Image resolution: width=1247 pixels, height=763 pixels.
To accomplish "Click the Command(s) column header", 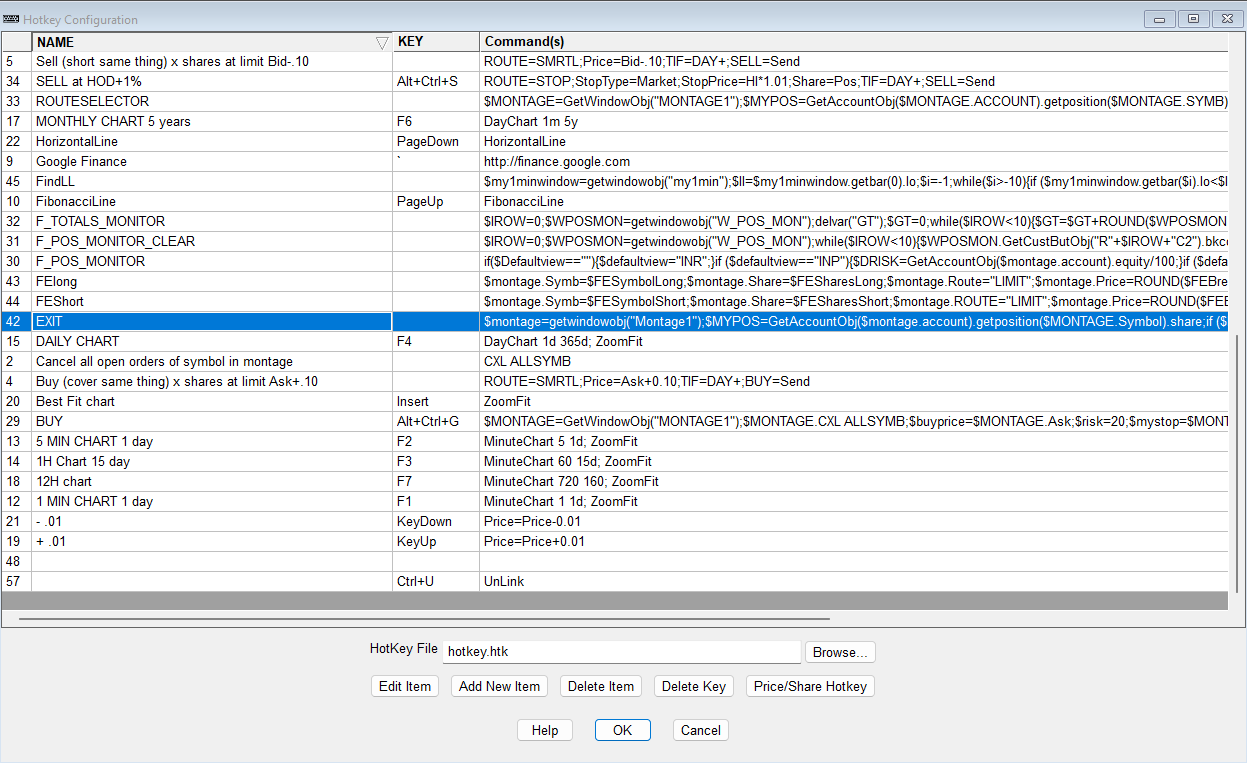I will [854, 42].
